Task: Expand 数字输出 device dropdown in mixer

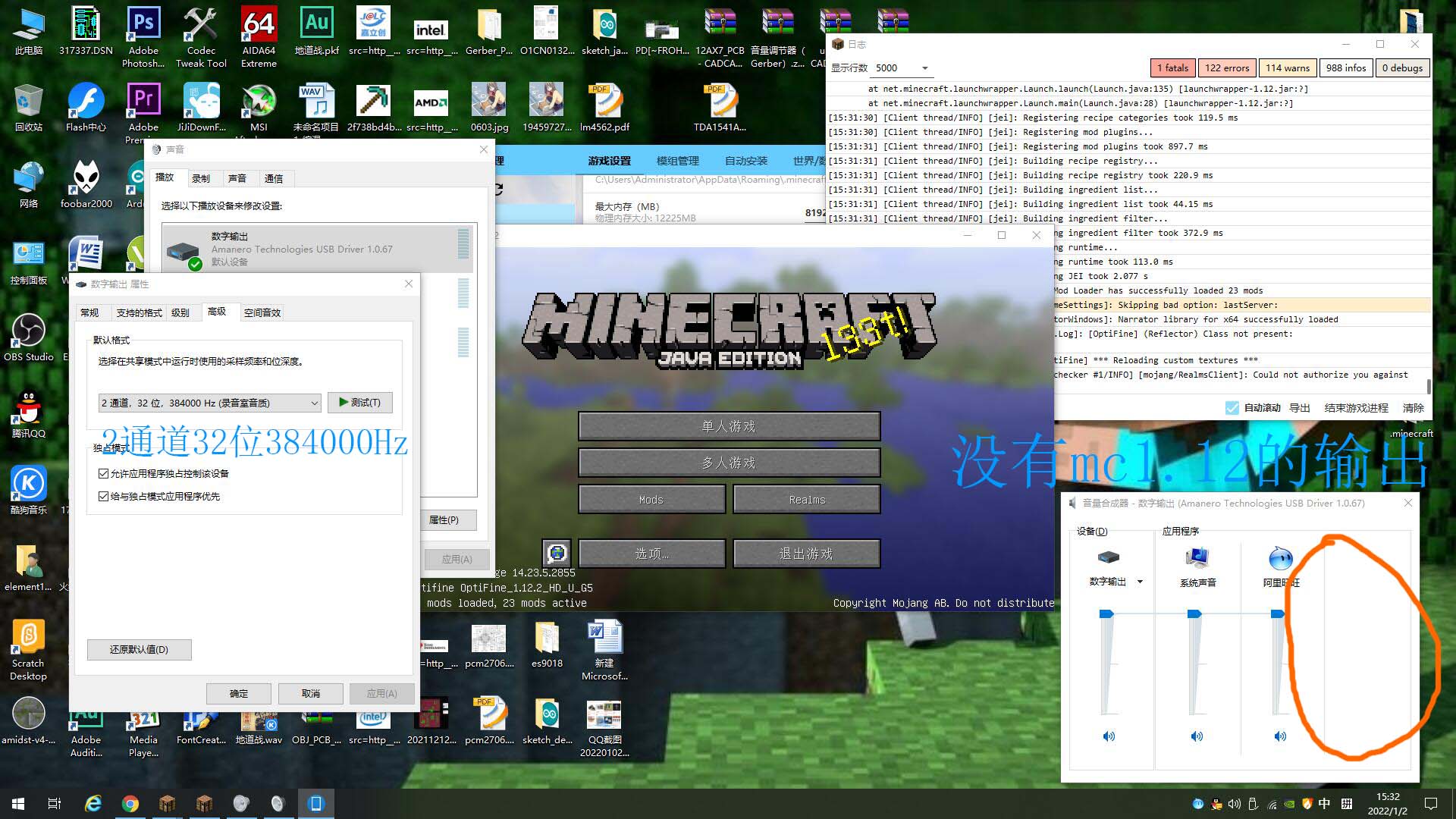Action: pyautogui.click(x=1140, y=582)
